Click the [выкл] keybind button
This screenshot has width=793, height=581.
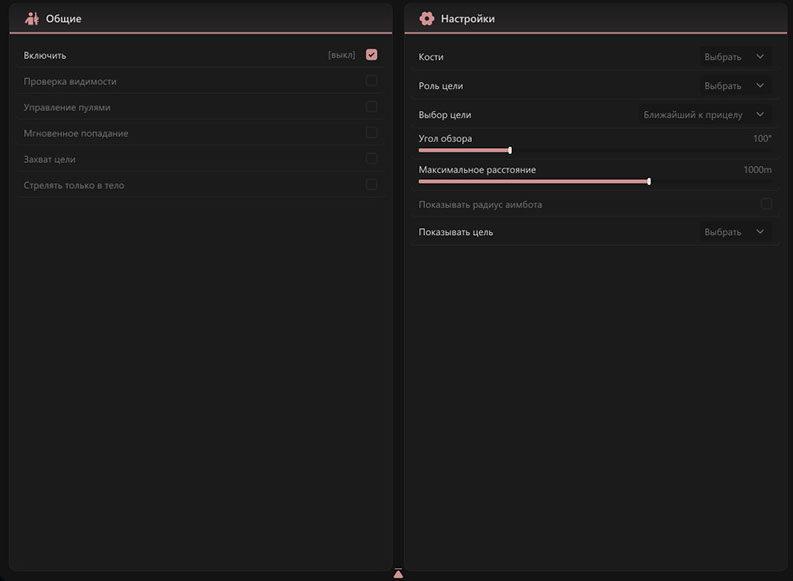[341, 55]
